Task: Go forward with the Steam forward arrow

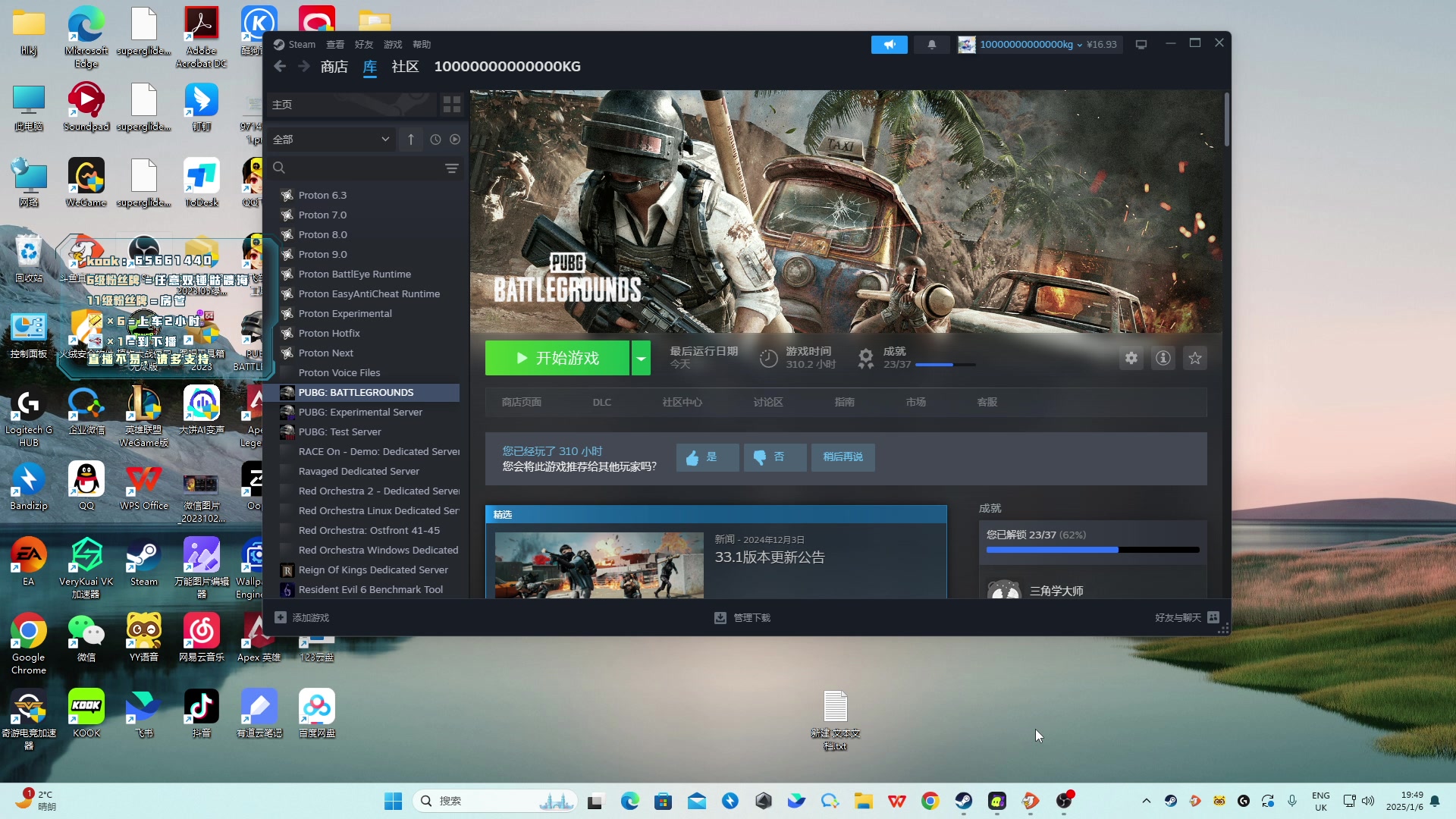Action: pos(304,67)
